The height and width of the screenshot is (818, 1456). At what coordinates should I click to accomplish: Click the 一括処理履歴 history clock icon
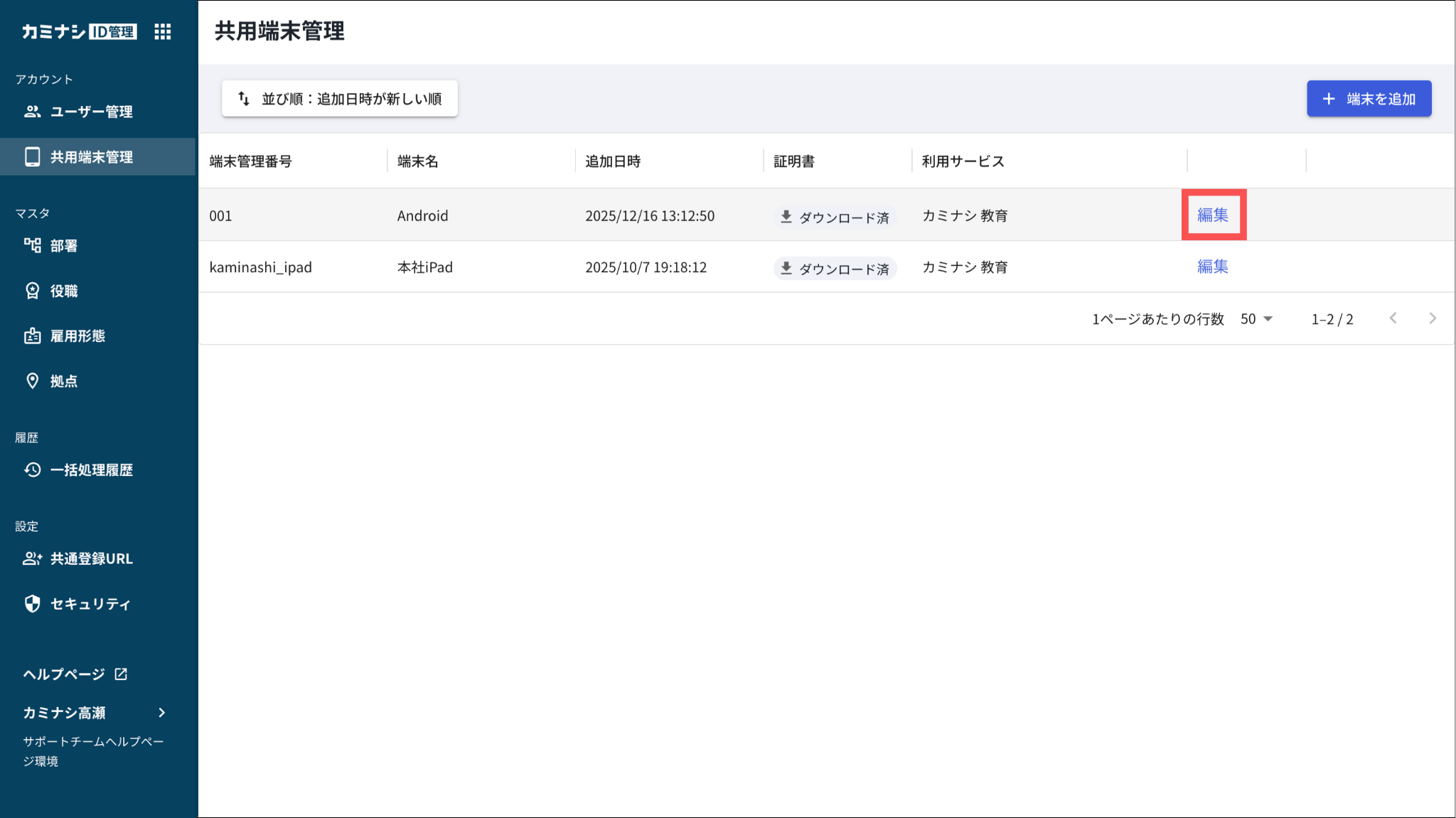[x=32, y=470]
